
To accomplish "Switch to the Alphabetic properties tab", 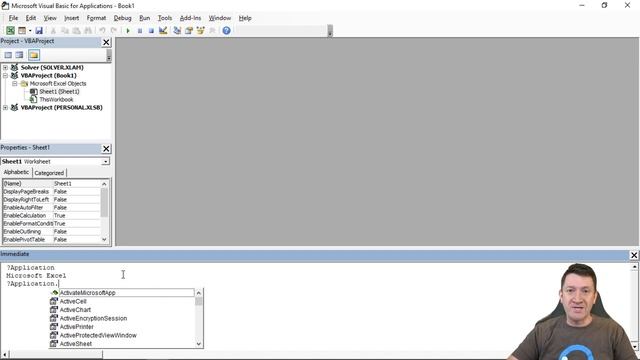I will click(16, 172).
